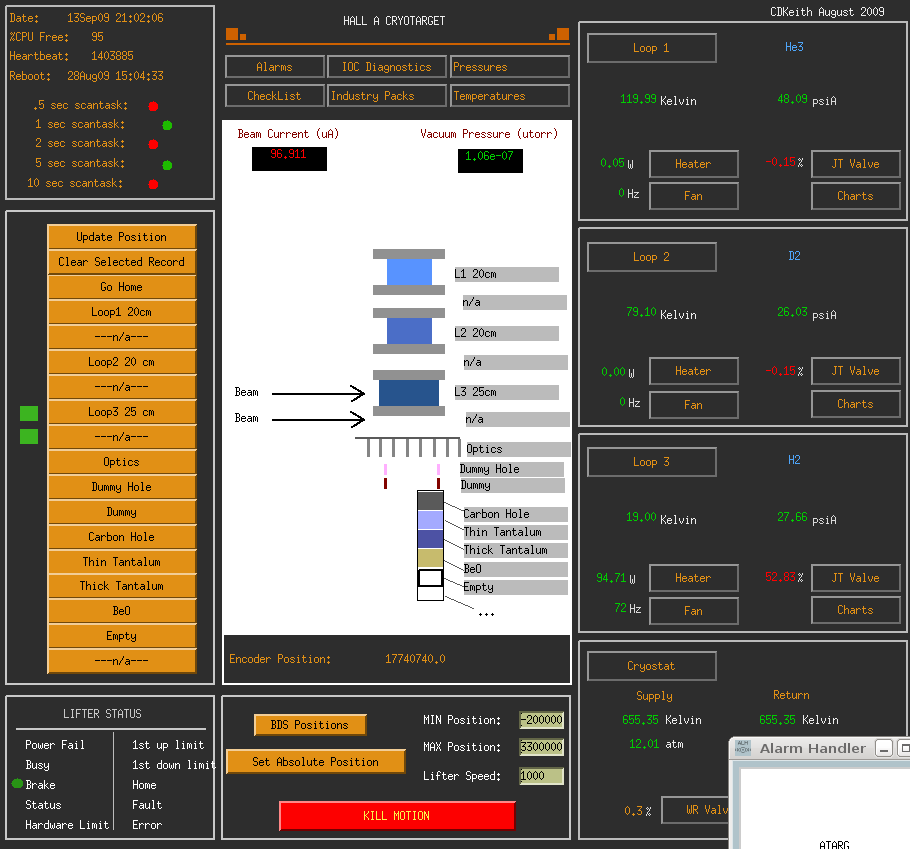Open the CheckList
Viewport: 910px width, 849px height.
275,96
